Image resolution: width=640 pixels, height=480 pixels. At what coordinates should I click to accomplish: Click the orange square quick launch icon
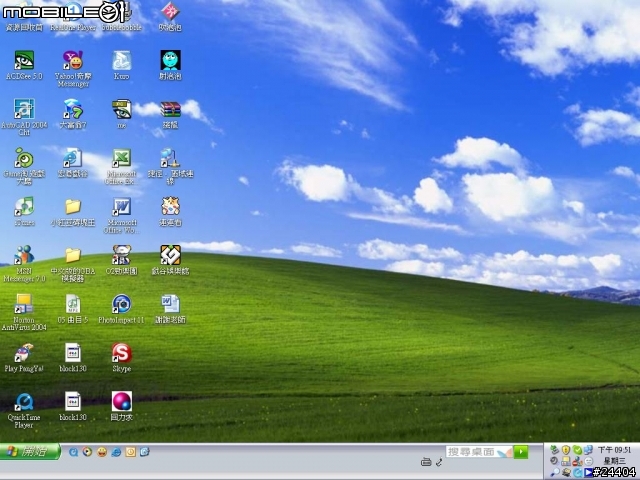pos(131,452)
